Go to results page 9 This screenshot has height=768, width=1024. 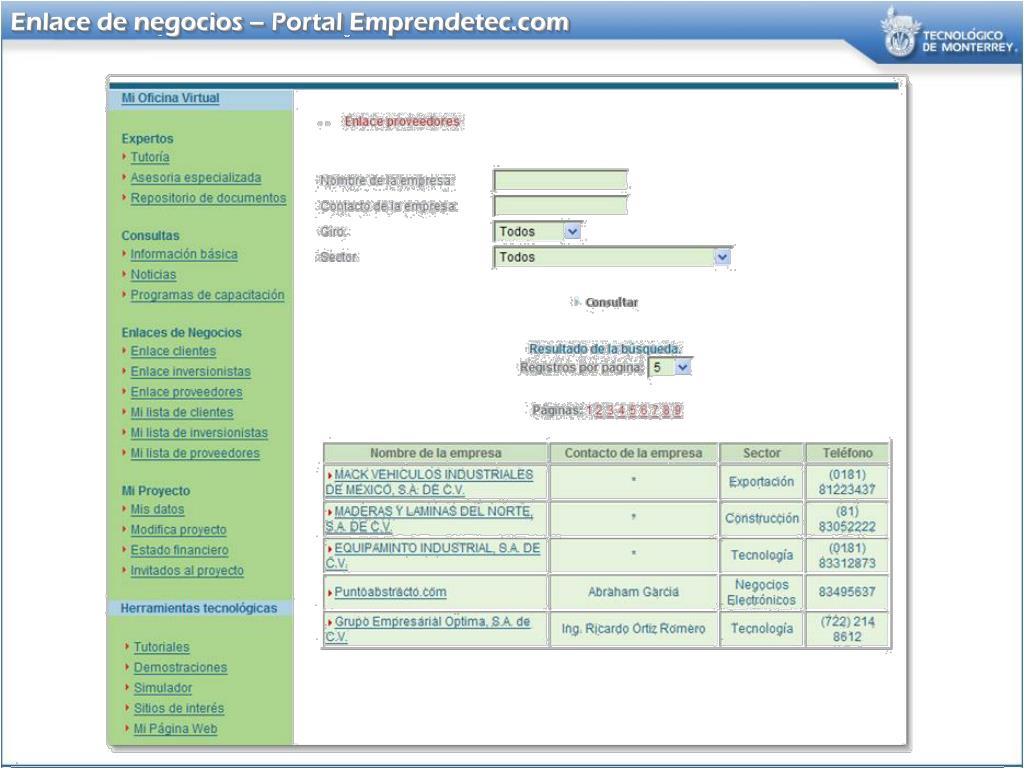point(677,410)
